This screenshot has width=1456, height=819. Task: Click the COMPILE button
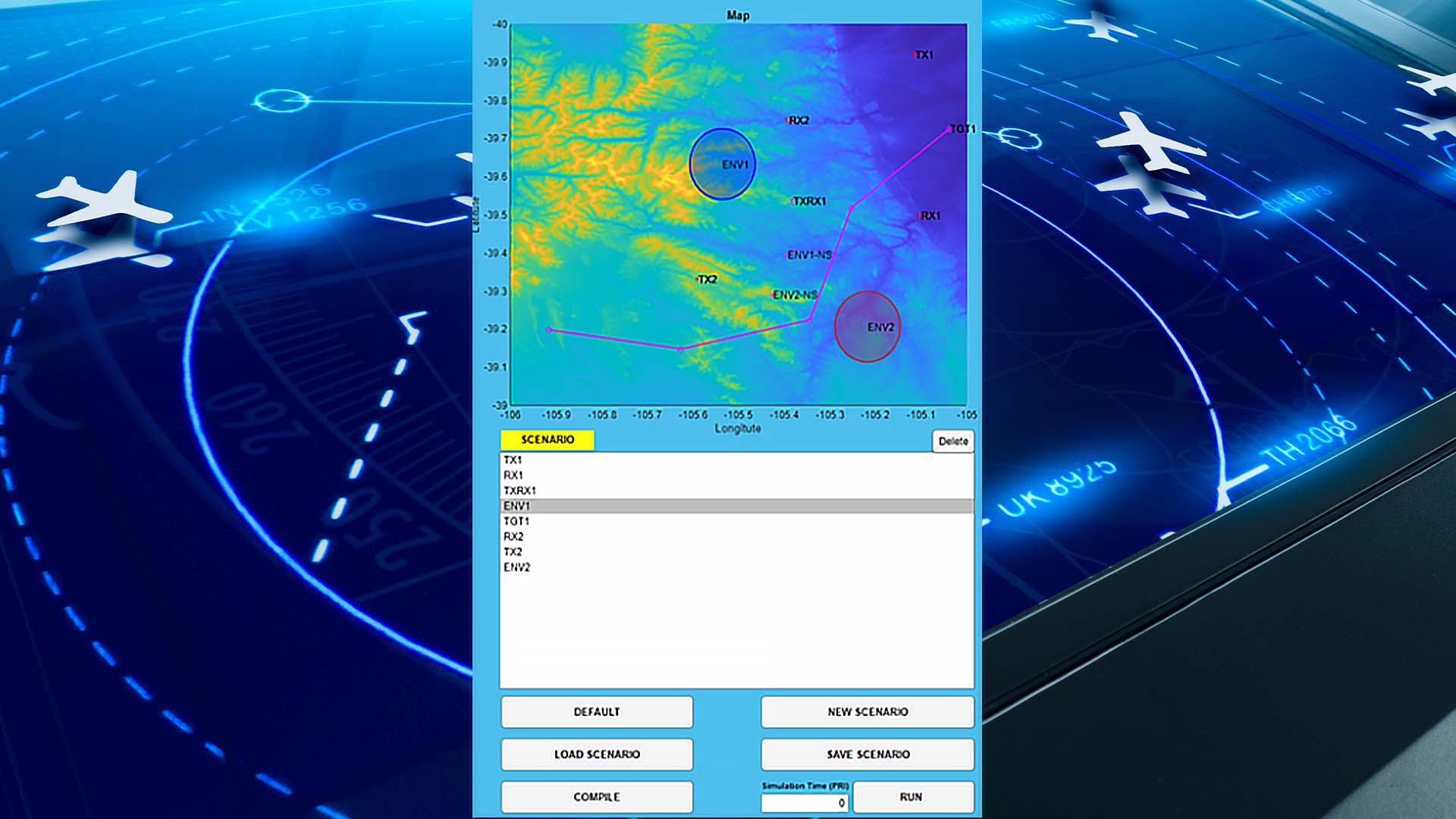click(x=597, y=797)
